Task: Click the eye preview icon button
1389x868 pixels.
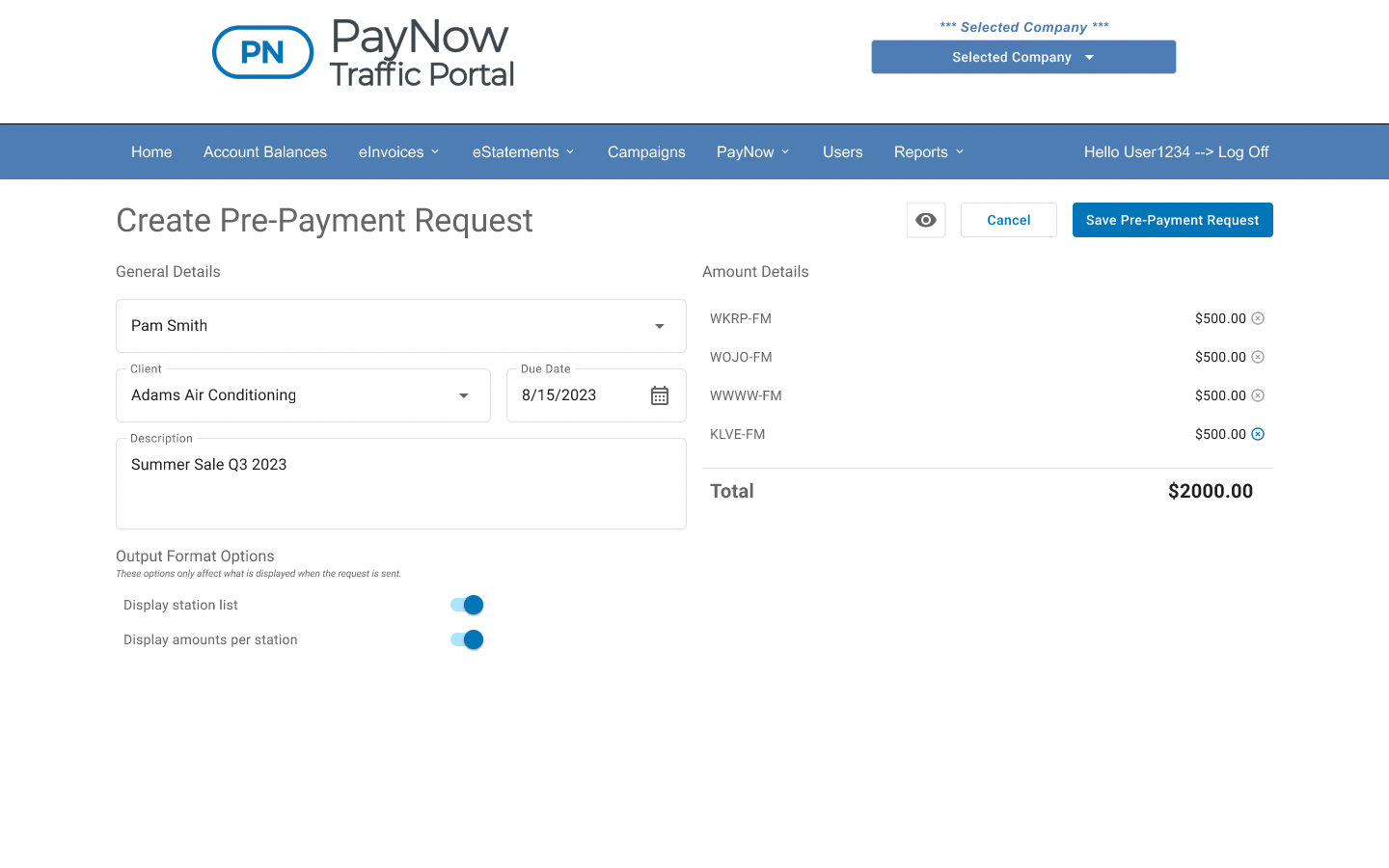Action: coord(926,220)
